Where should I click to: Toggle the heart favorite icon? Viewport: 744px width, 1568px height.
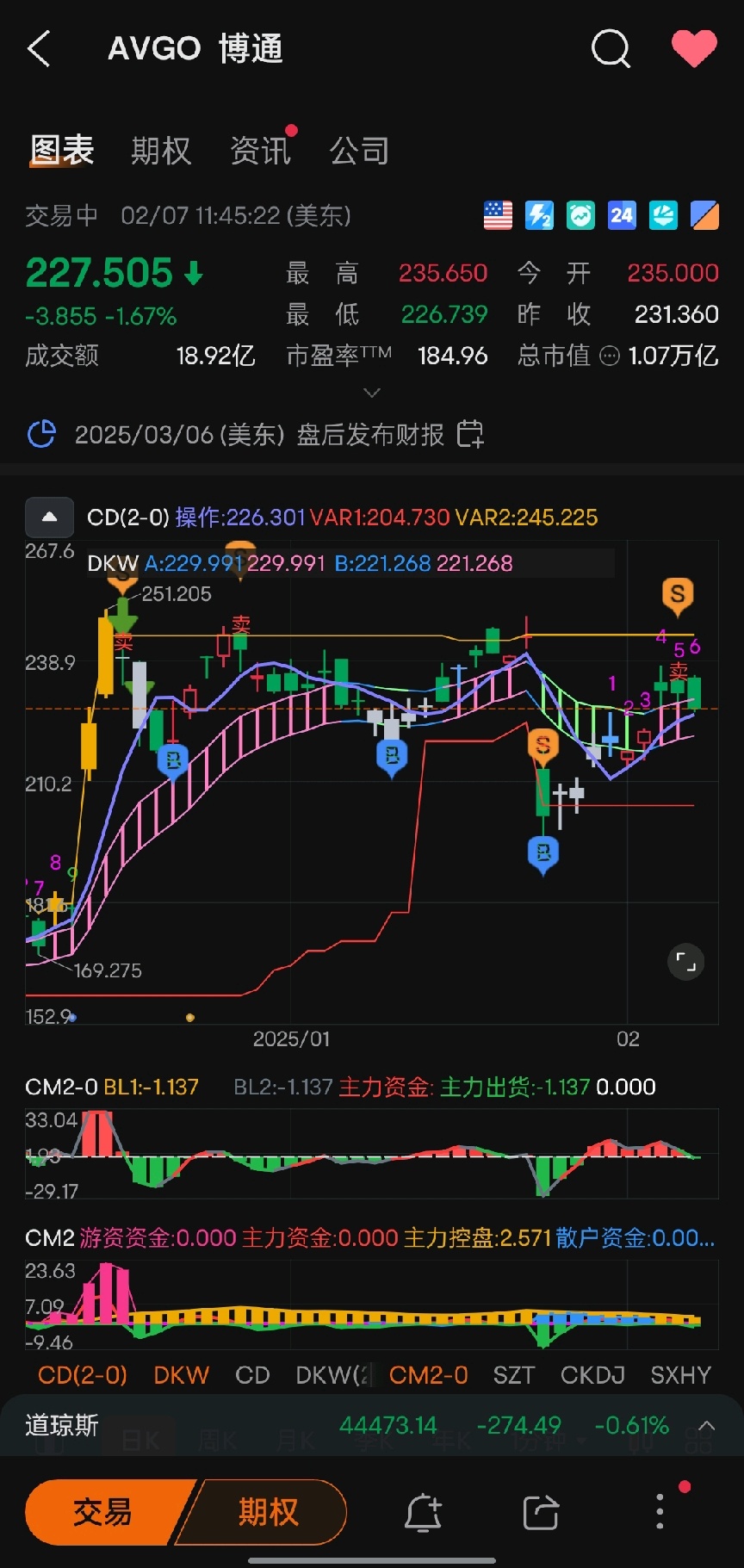pos(694,48)
